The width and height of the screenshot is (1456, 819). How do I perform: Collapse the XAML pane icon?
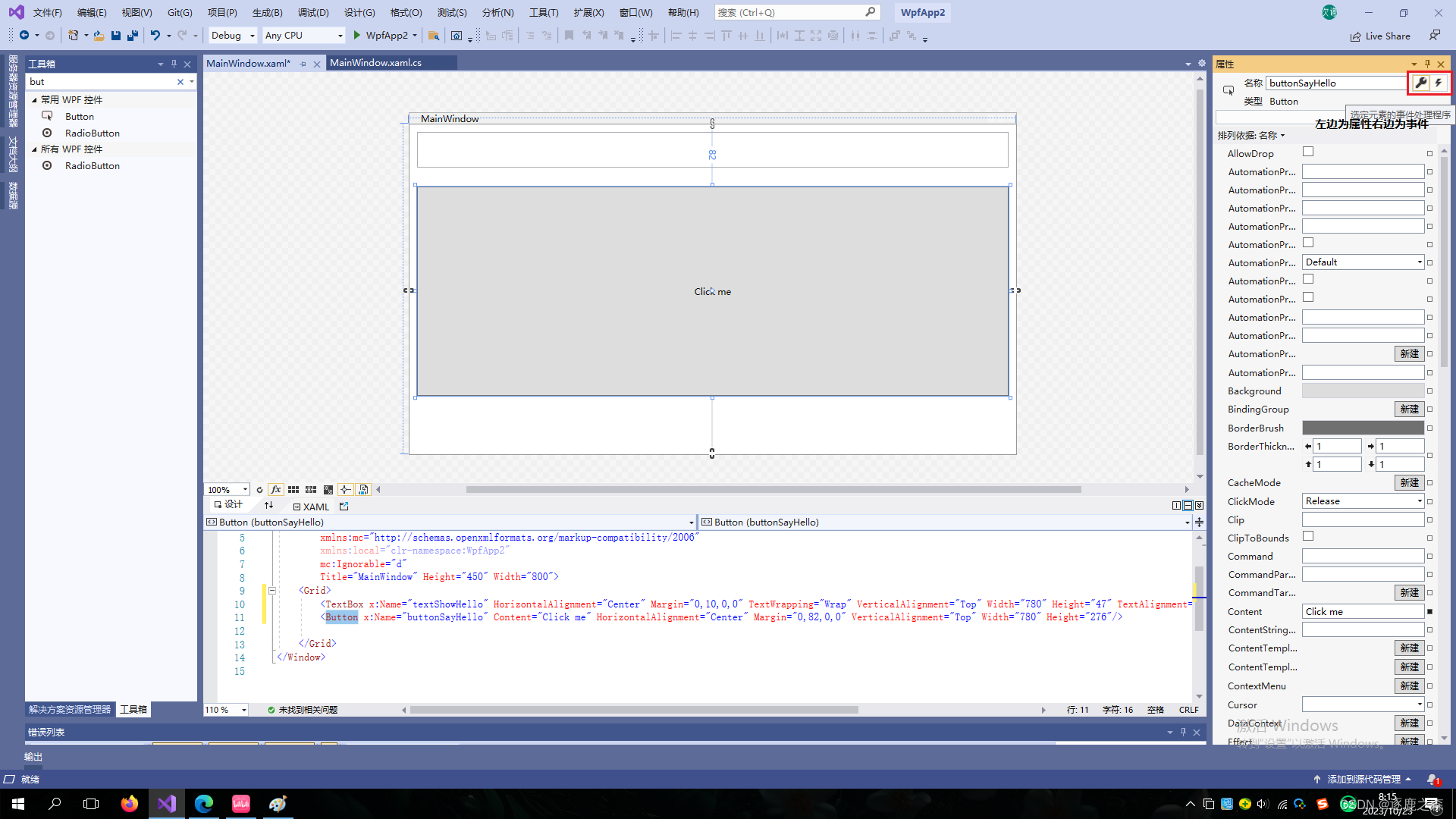[1199, 506]
